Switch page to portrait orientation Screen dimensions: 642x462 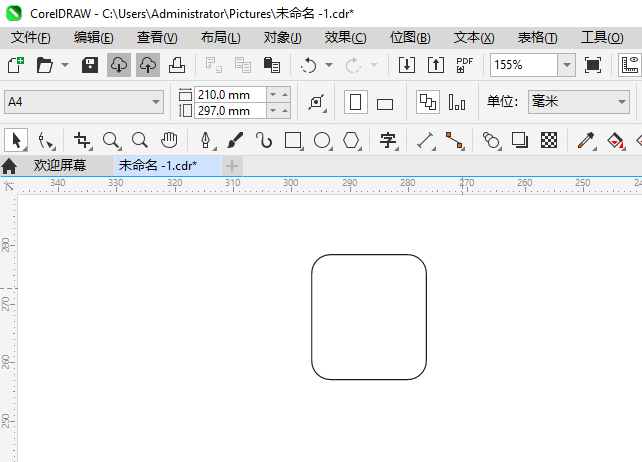tap(355, 102)
